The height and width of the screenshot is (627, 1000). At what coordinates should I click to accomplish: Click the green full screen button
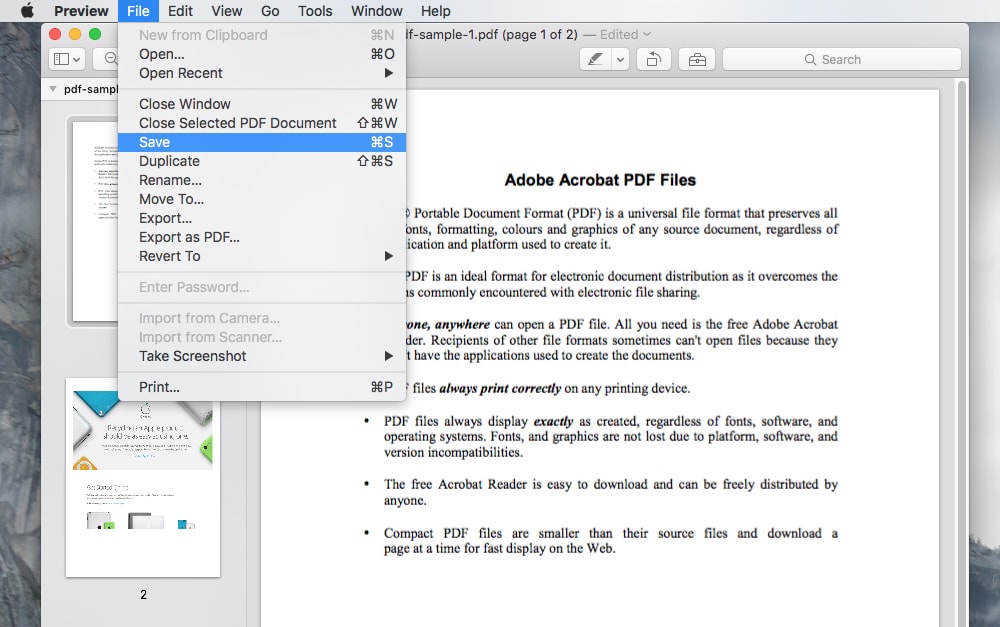pos(95,34)
